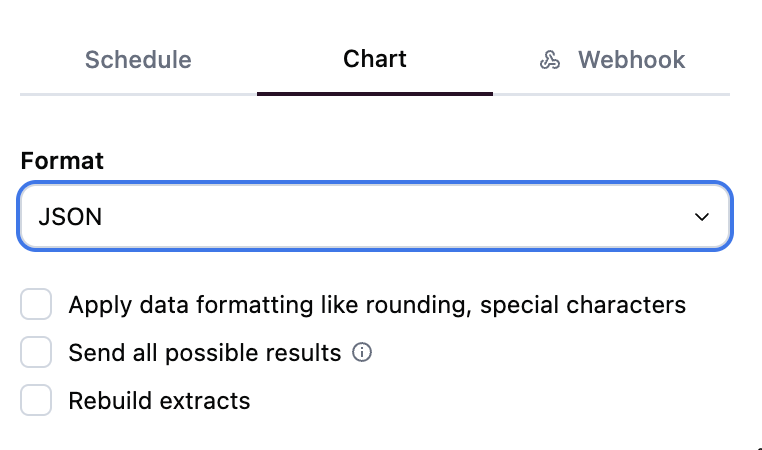Select the Chart tab
762x450 pixels.
pos(375,59)
